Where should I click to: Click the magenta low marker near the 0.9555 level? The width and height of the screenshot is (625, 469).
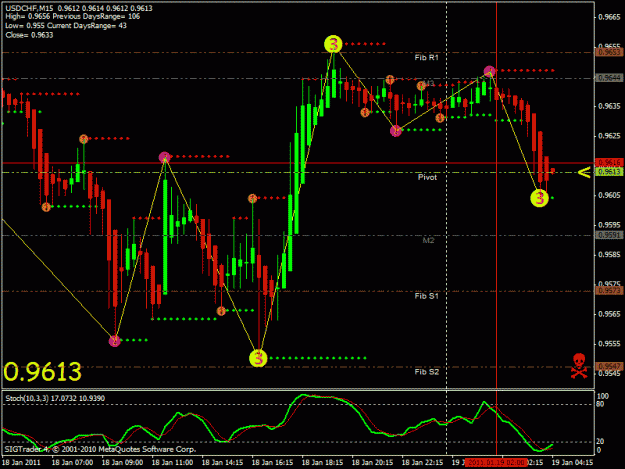(x=114, y=341)
